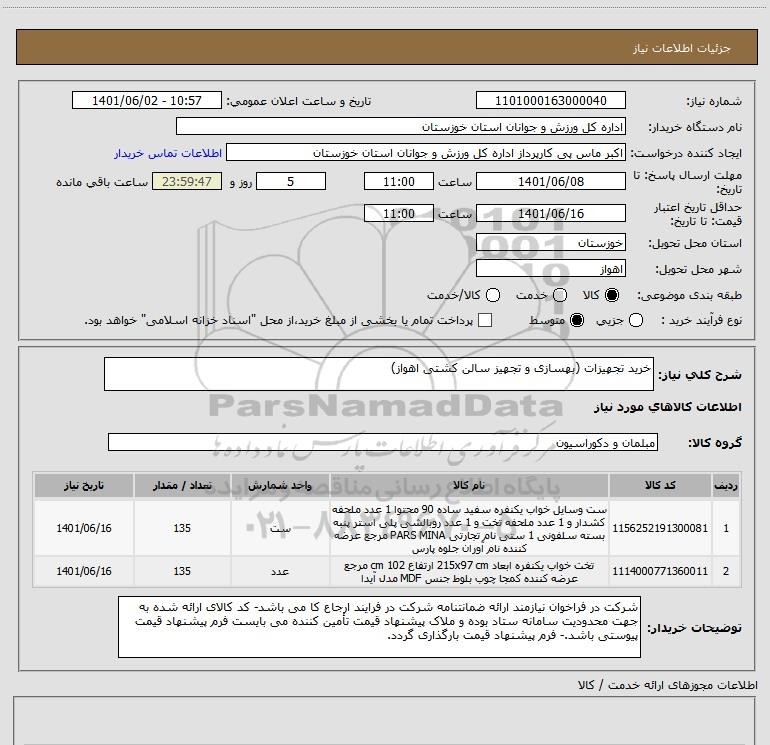Click the buyer notes text area
The width and height of the screenshot is (770, 745).
379,627
